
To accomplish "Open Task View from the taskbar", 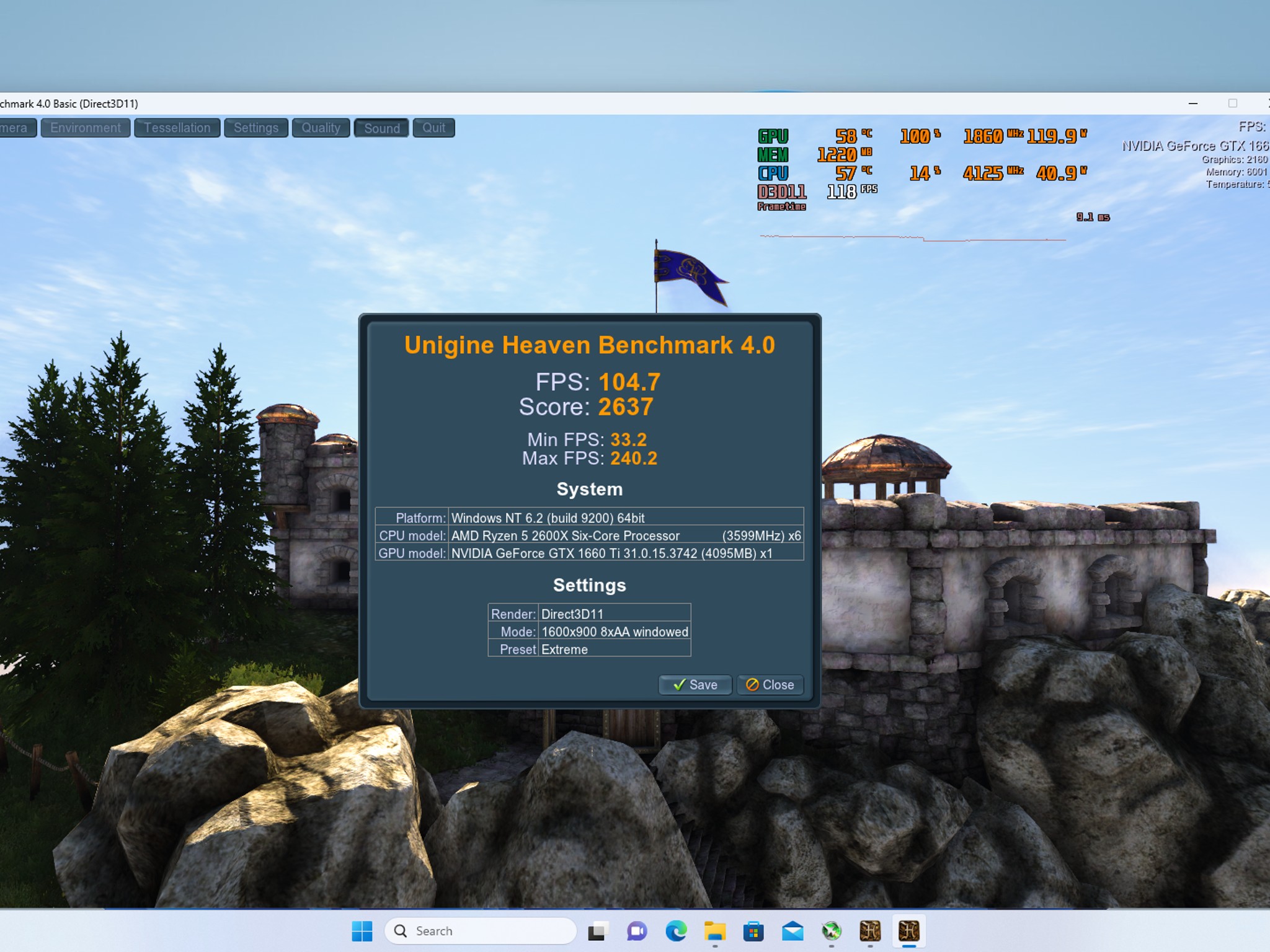I will tap(597, 931).
